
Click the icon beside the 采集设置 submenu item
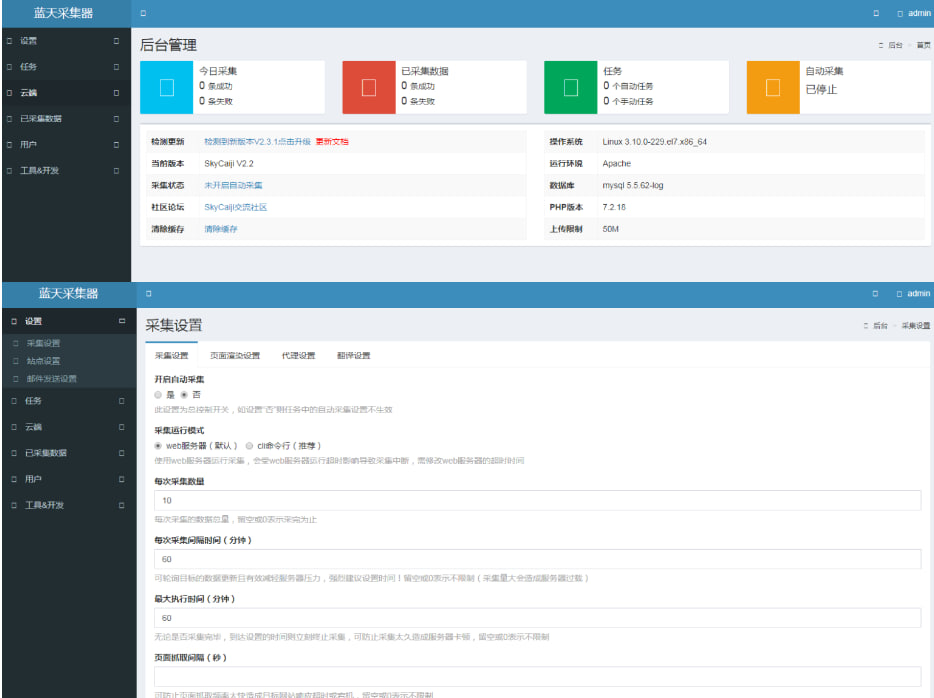[16, 344]
